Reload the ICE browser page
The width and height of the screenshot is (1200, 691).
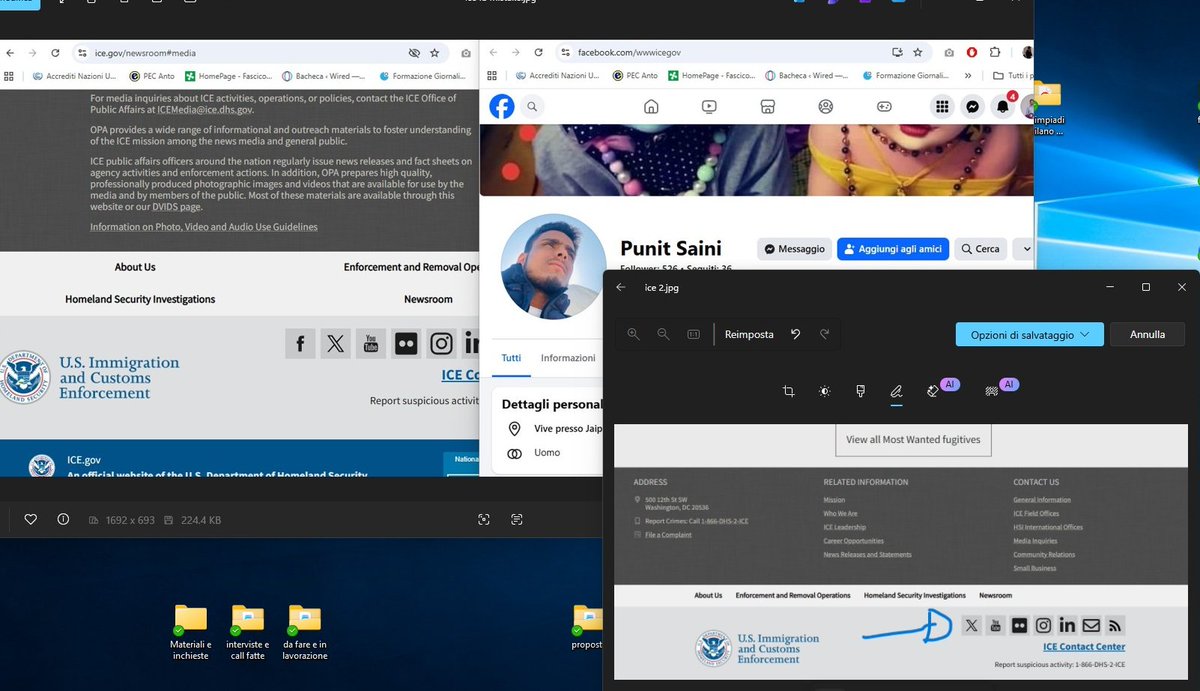click(55, 52)
